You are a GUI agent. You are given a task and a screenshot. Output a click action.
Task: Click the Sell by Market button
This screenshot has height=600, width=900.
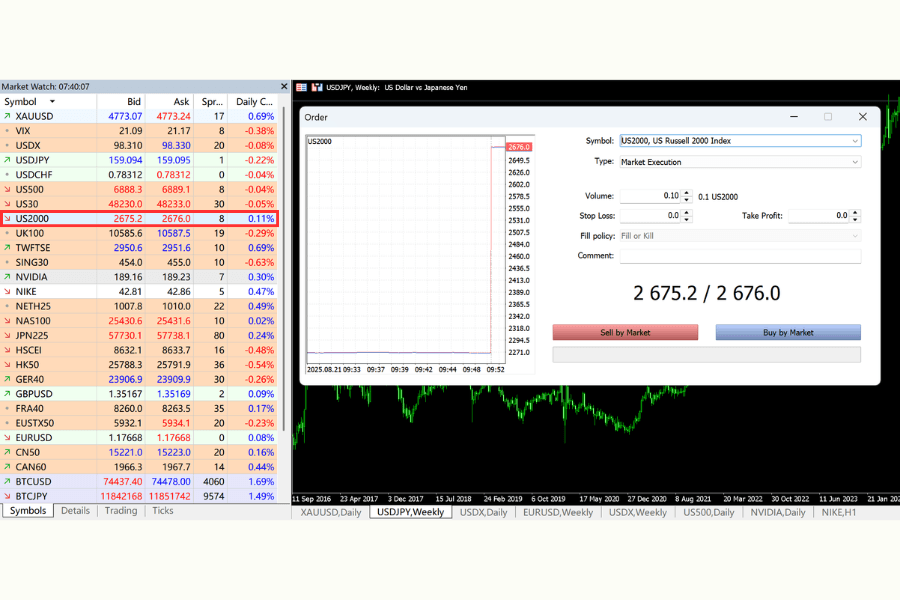pyautogui.click(x=625, y=331)
